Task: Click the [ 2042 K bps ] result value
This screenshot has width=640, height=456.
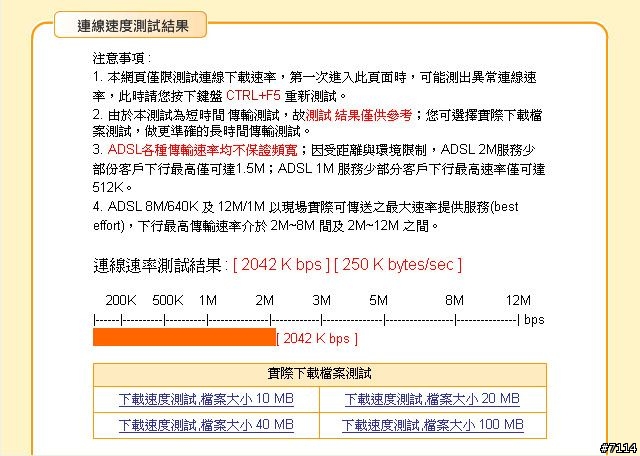Action: (281, 265)
